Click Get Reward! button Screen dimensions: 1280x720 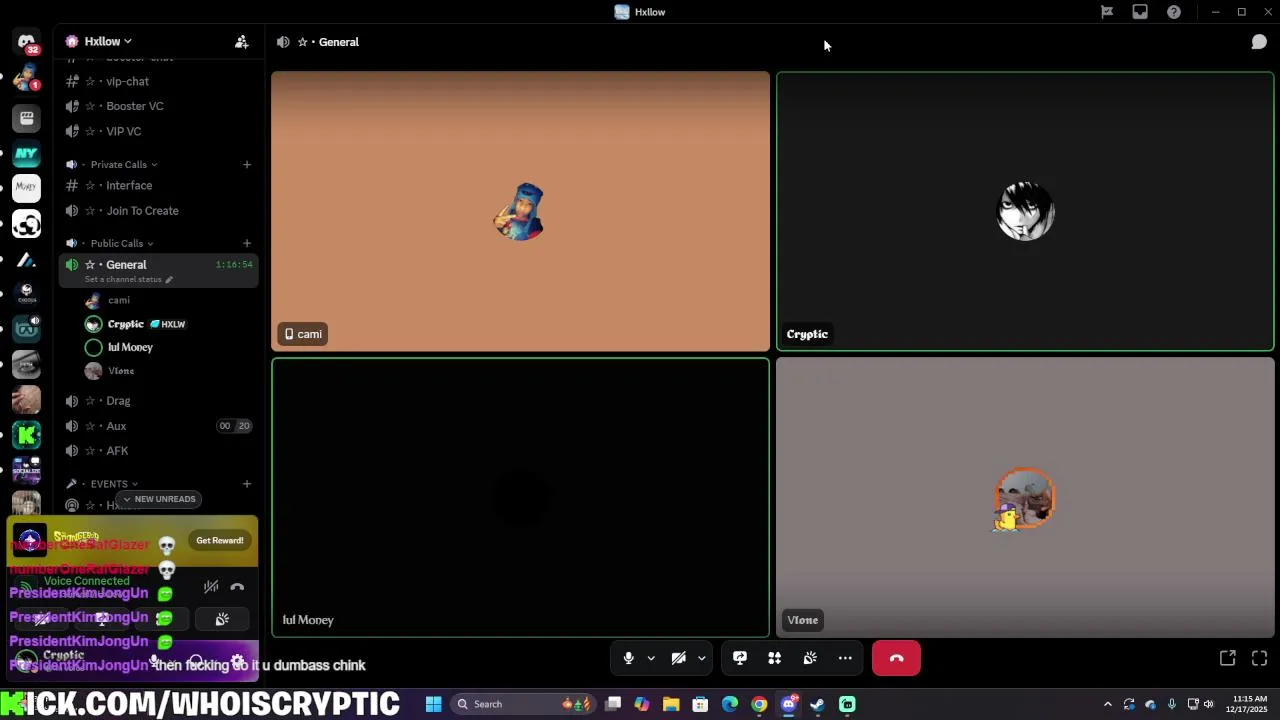(220, 540)
